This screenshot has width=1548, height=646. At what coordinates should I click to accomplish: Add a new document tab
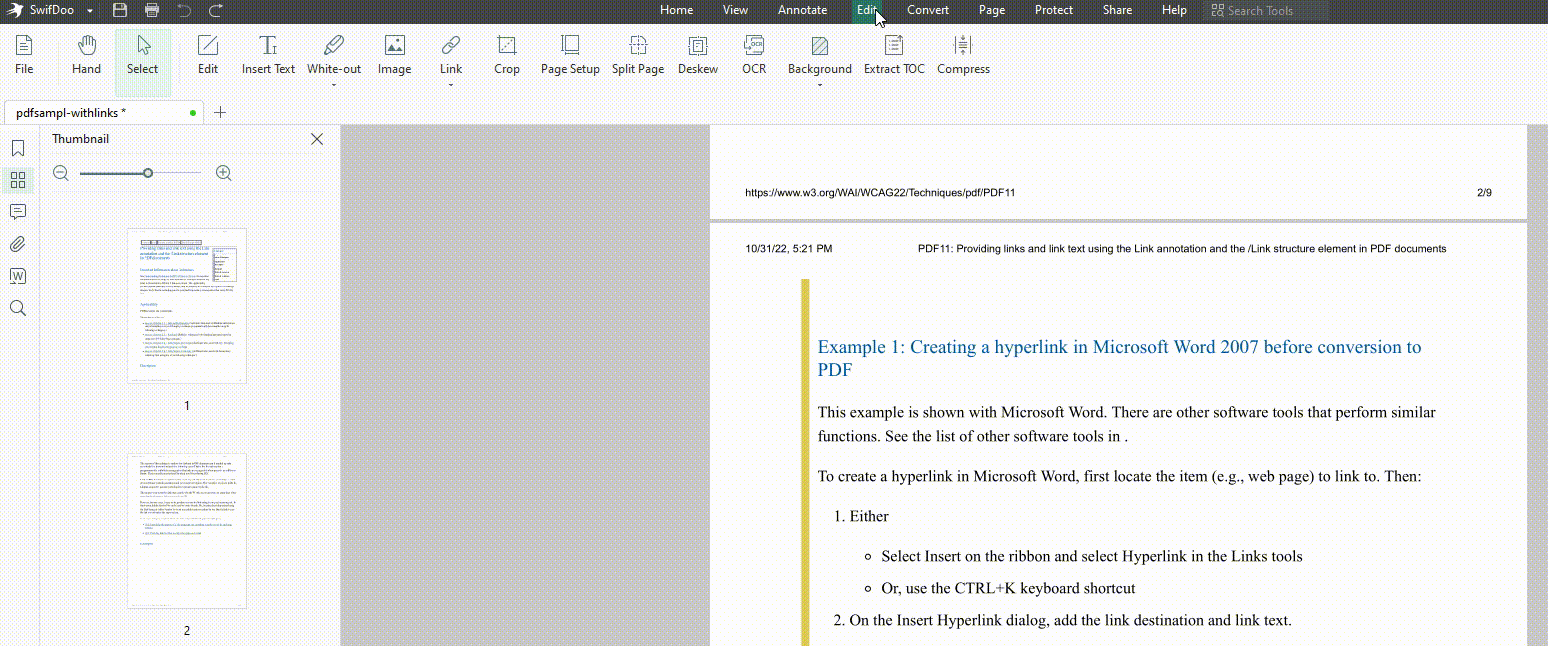tap(220, 113)
